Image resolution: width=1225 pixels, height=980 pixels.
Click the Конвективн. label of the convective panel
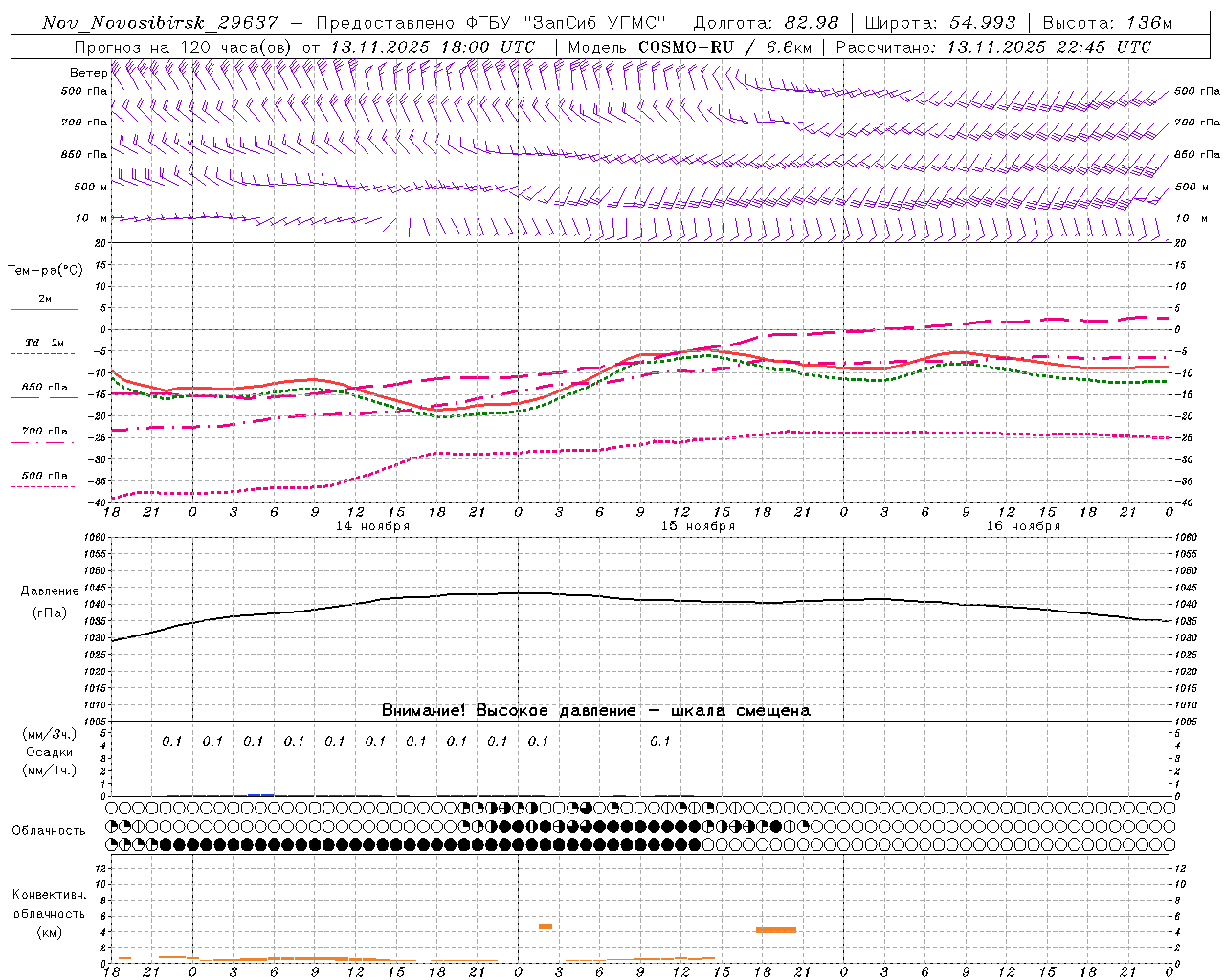[50, 895]
